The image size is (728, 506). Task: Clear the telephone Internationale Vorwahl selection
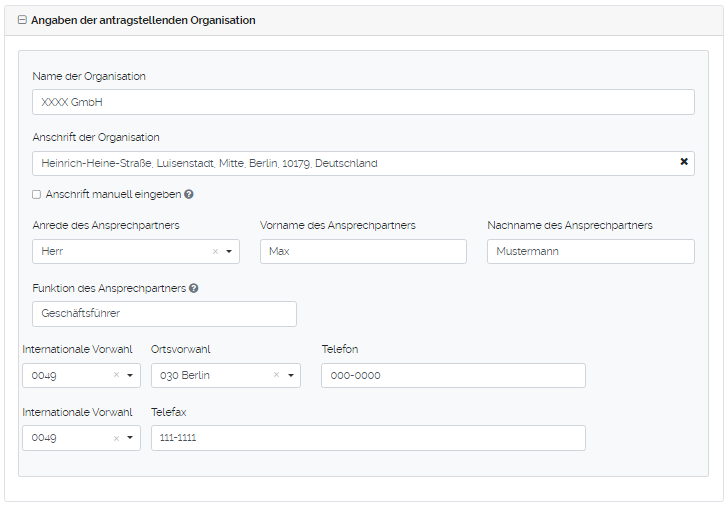[x=116, y=376]
